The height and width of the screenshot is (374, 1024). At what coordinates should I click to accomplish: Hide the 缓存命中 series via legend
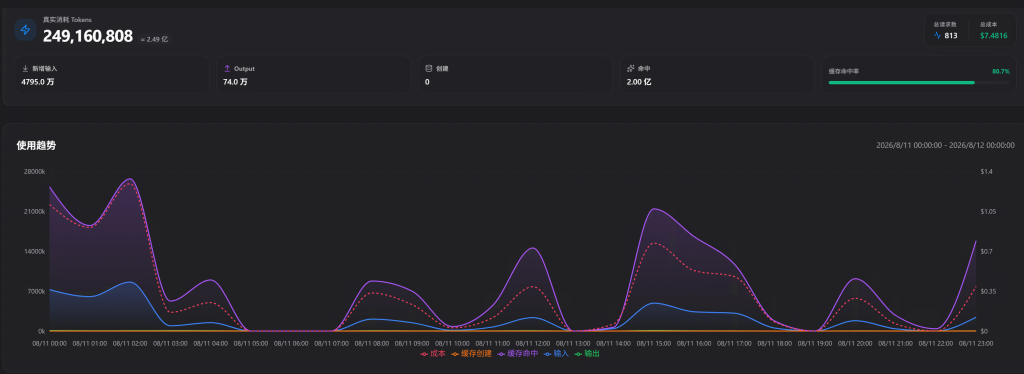pos(518,354)
